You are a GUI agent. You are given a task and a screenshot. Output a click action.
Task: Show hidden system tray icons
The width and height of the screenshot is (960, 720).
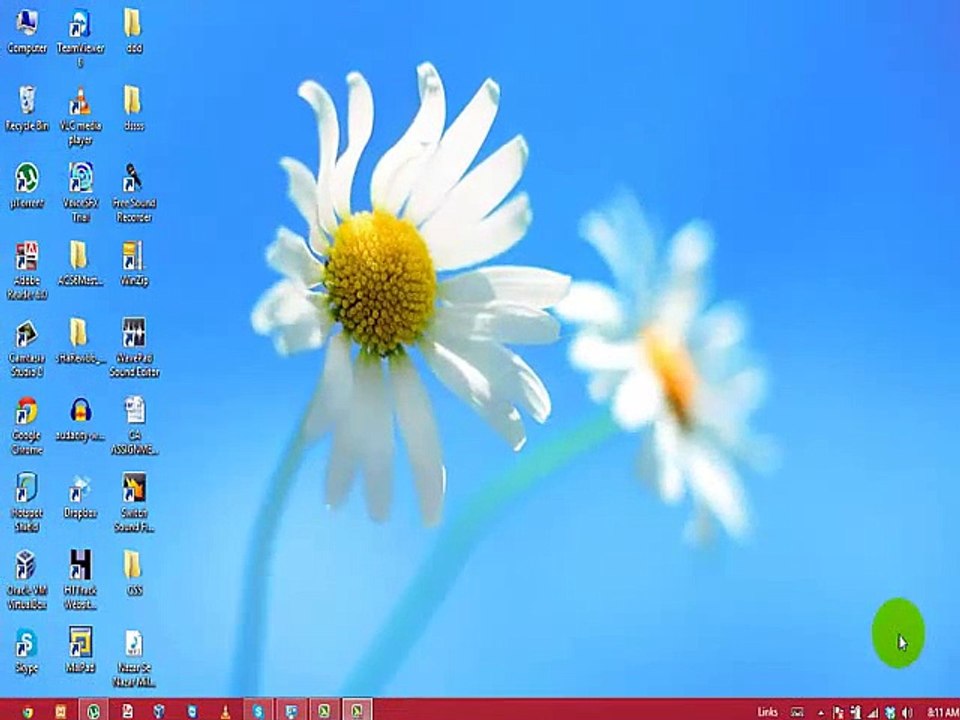tap(821, 712)
